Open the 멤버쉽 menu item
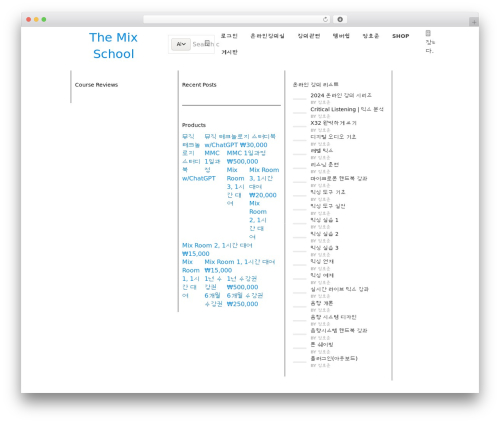Image resolution: width=500 pixels, height=423 pixels. pyautogui.click(x=341, y=36)
